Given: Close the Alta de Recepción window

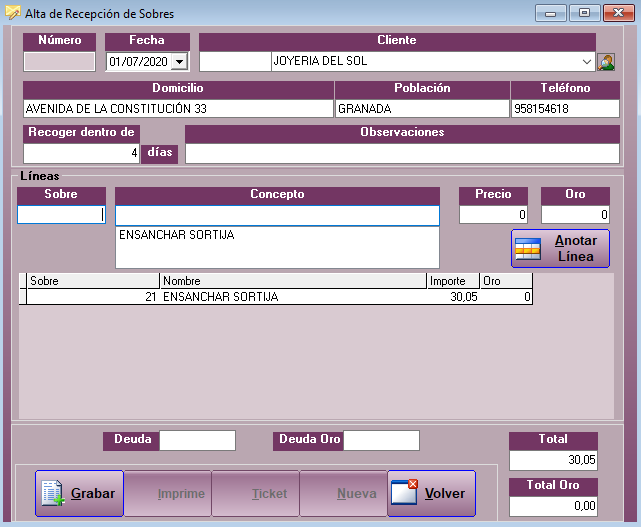Looking at the screenshot, I should coord(619,13).
